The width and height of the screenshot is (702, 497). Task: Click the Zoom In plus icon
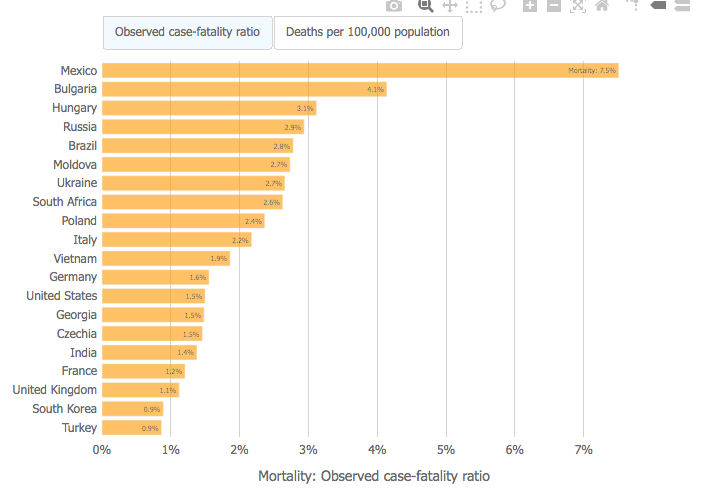(529, 6)
